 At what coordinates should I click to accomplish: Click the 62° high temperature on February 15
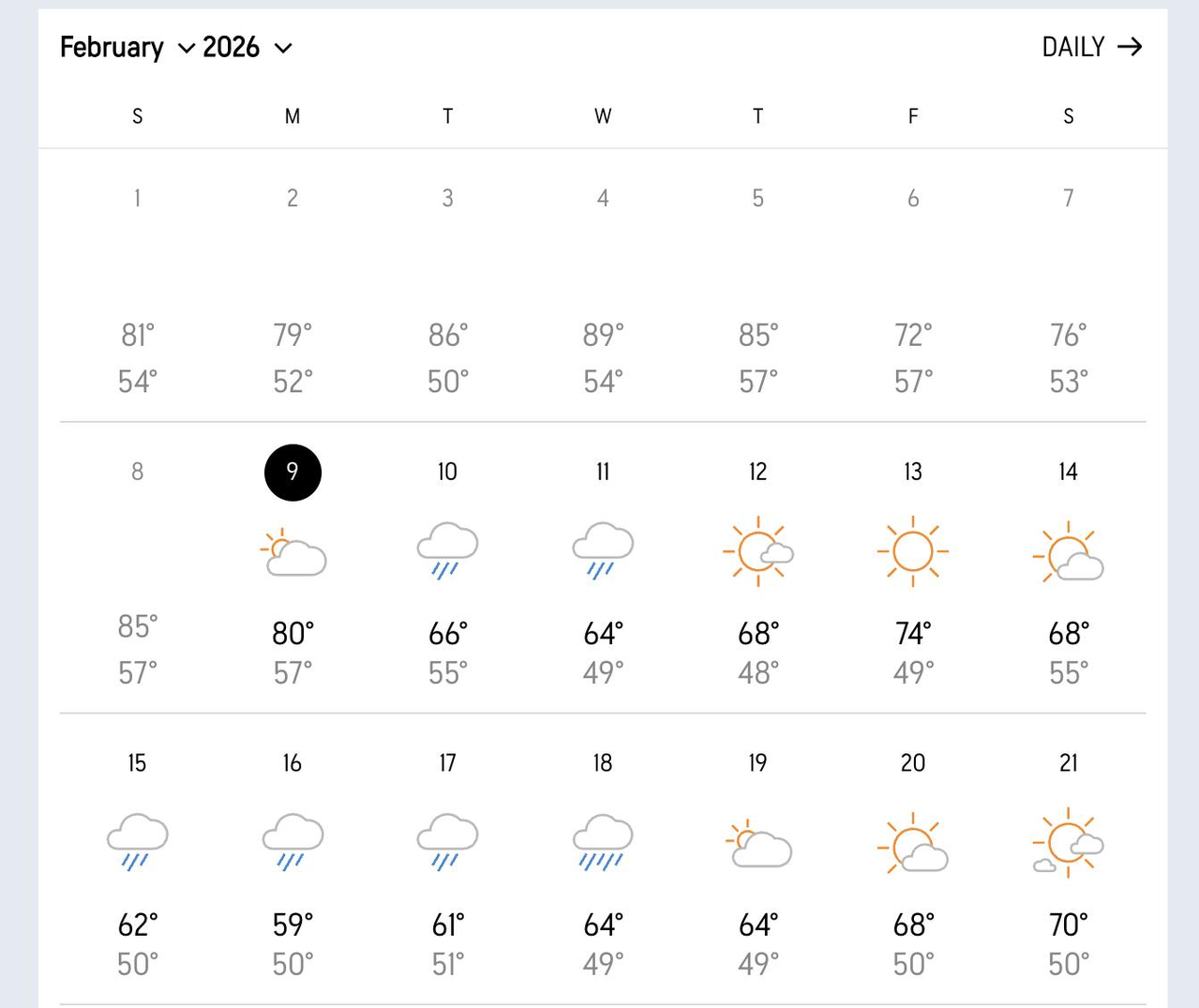click(137, 925)
